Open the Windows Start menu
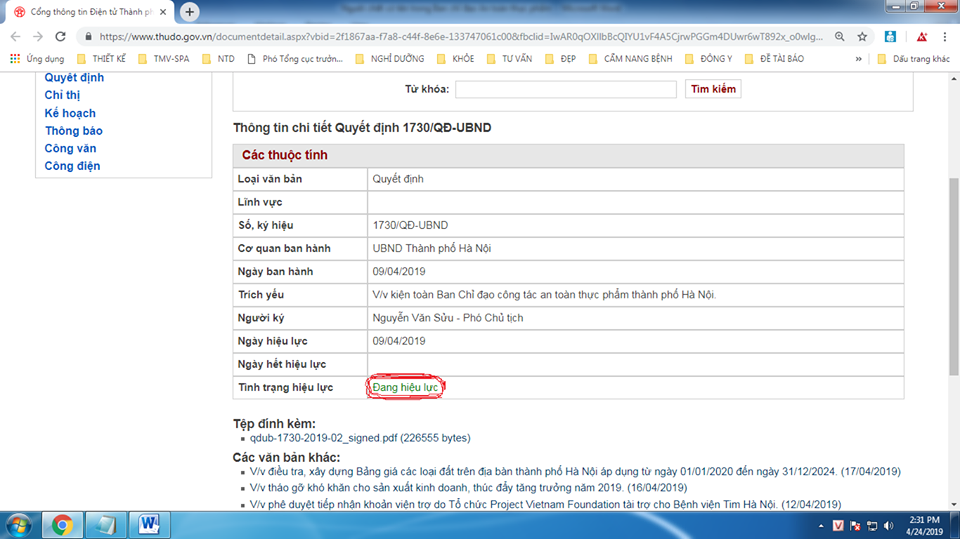 click(x=19, y=526)
